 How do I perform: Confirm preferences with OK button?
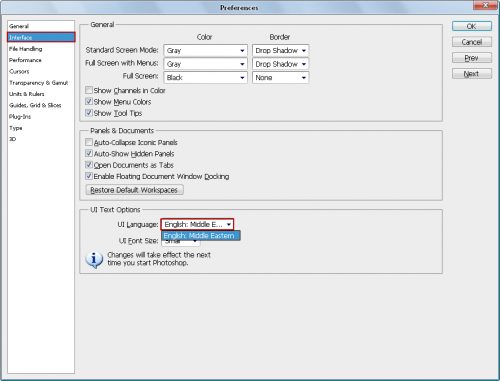point(472,26)
